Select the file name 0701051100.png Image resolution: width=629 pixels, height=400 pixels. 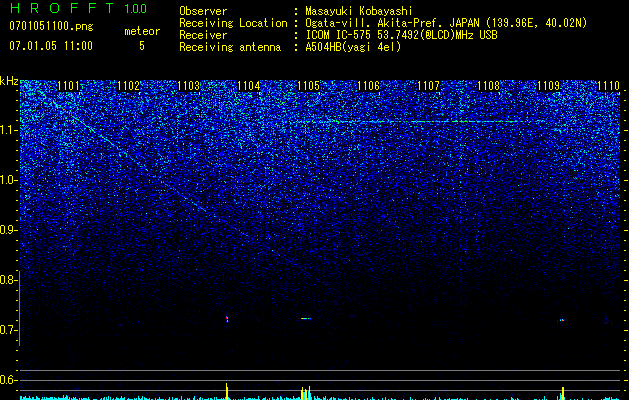[x=51, y=27]
